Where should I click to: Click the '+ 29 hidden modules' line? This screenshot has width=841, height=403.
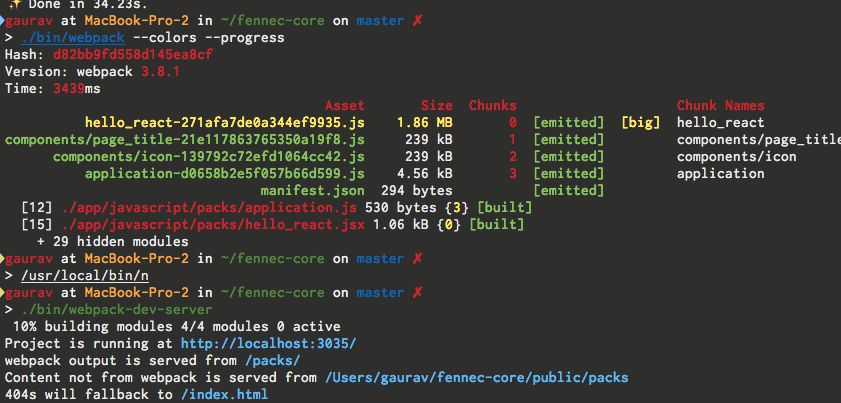coord(113,242)
